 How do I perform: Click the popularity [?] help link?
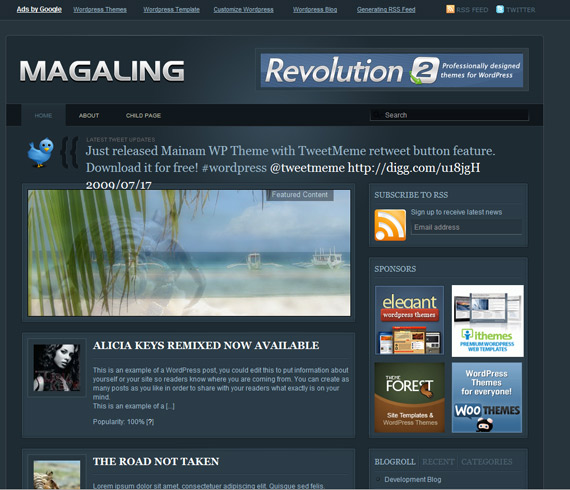[150, 422]
